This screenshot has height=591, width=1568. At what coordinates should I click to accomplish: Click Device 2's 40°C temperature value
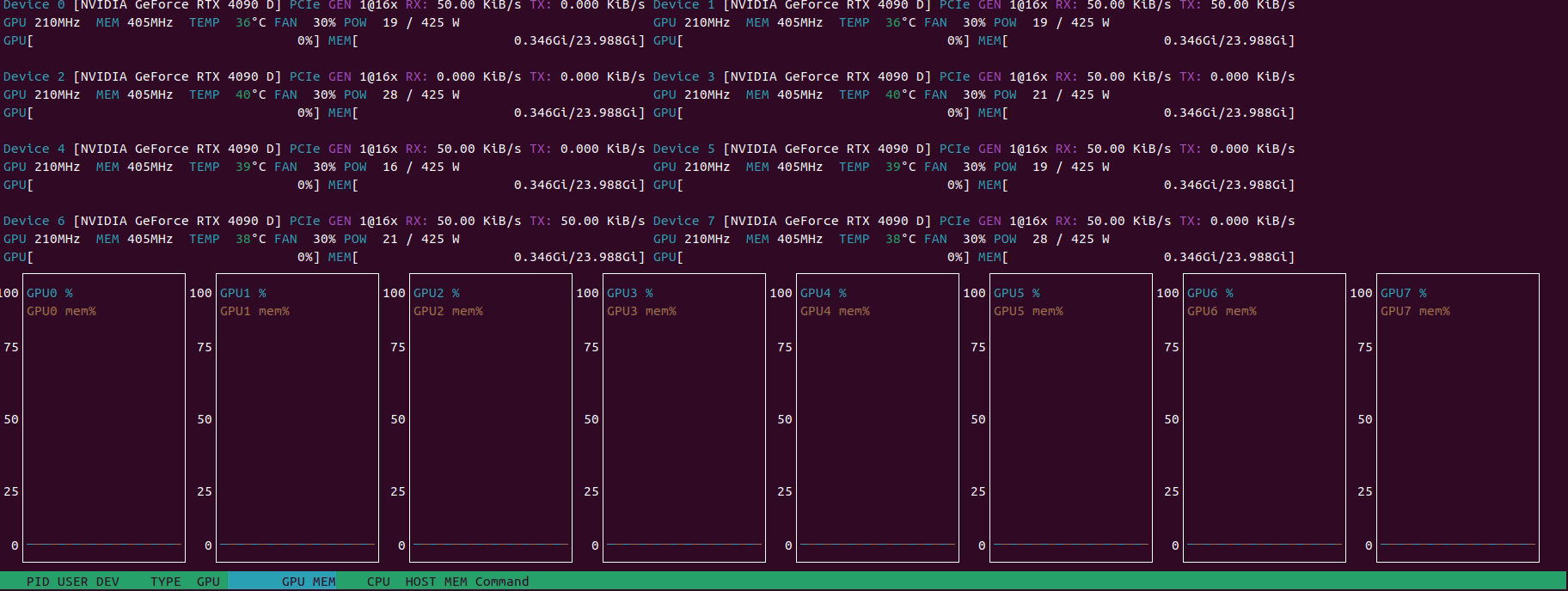coord(251,94)
